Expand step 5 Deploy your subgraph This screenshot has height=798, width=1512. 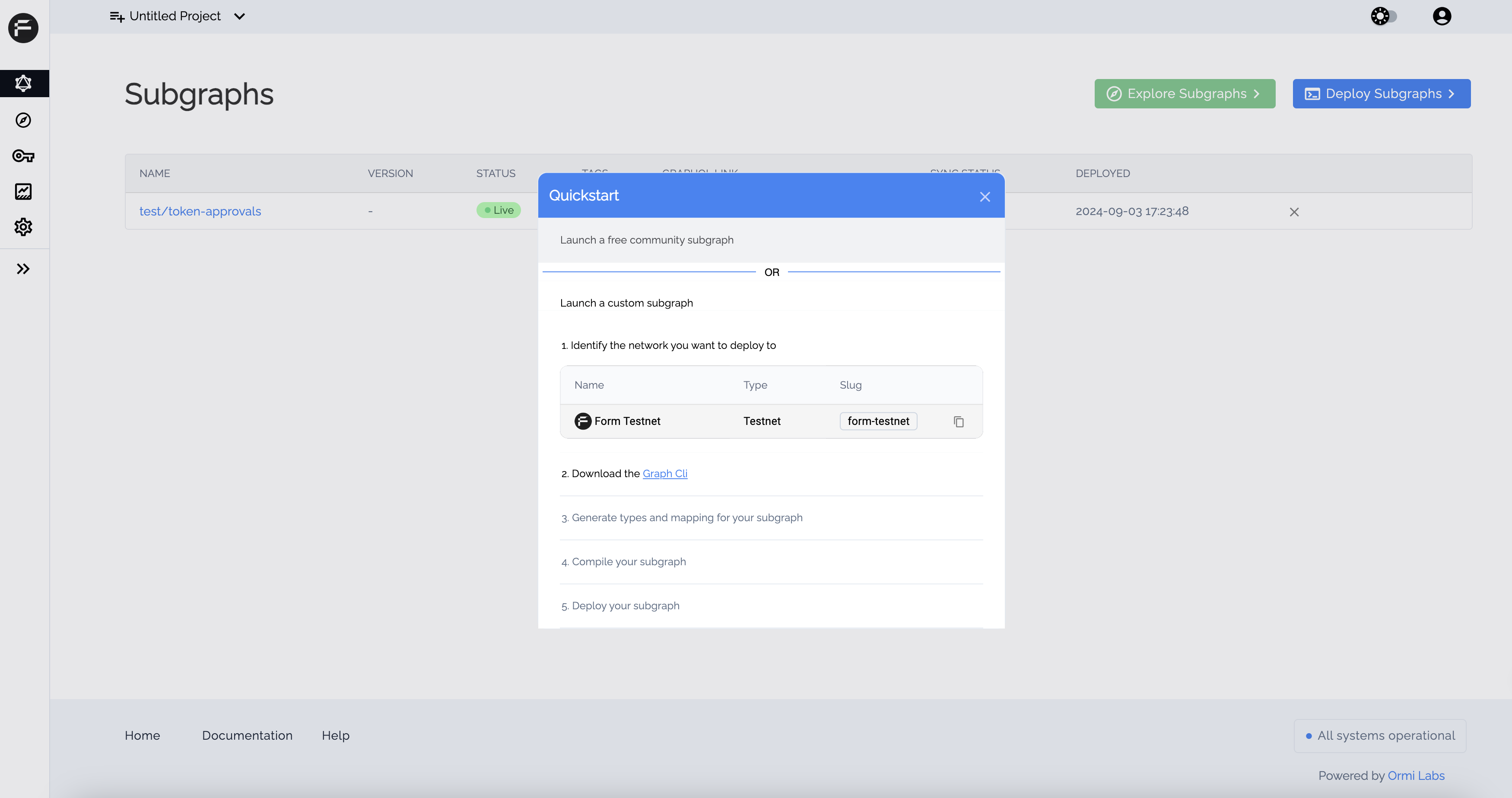pyautogui.click(x=625, y=605)
